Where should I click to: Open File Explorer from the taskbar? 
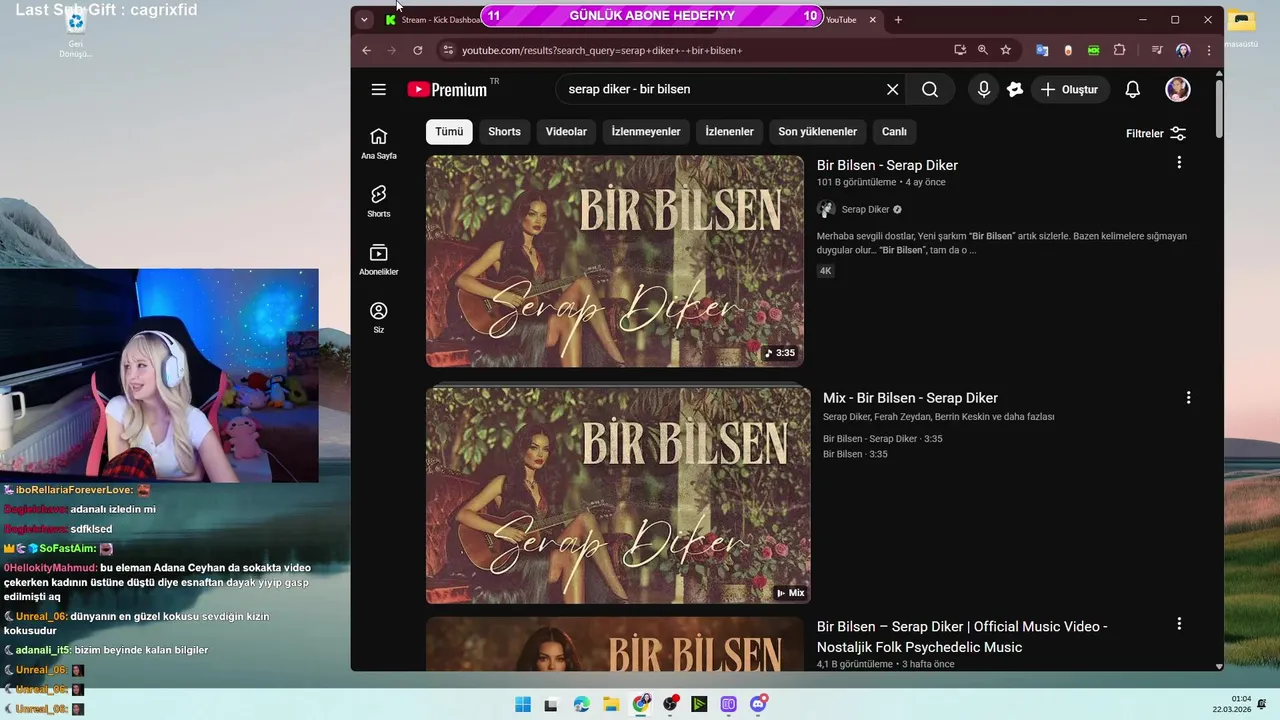611,704
